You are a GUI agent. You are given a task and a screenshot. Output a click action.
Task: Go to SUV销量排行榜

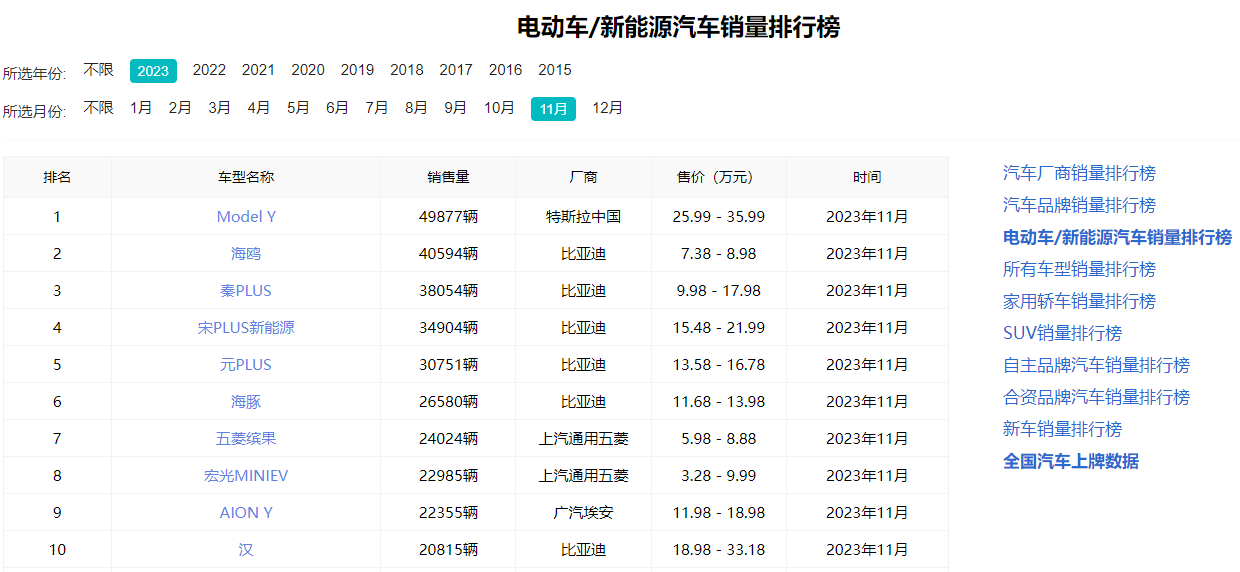click(x=1062, y=333)
